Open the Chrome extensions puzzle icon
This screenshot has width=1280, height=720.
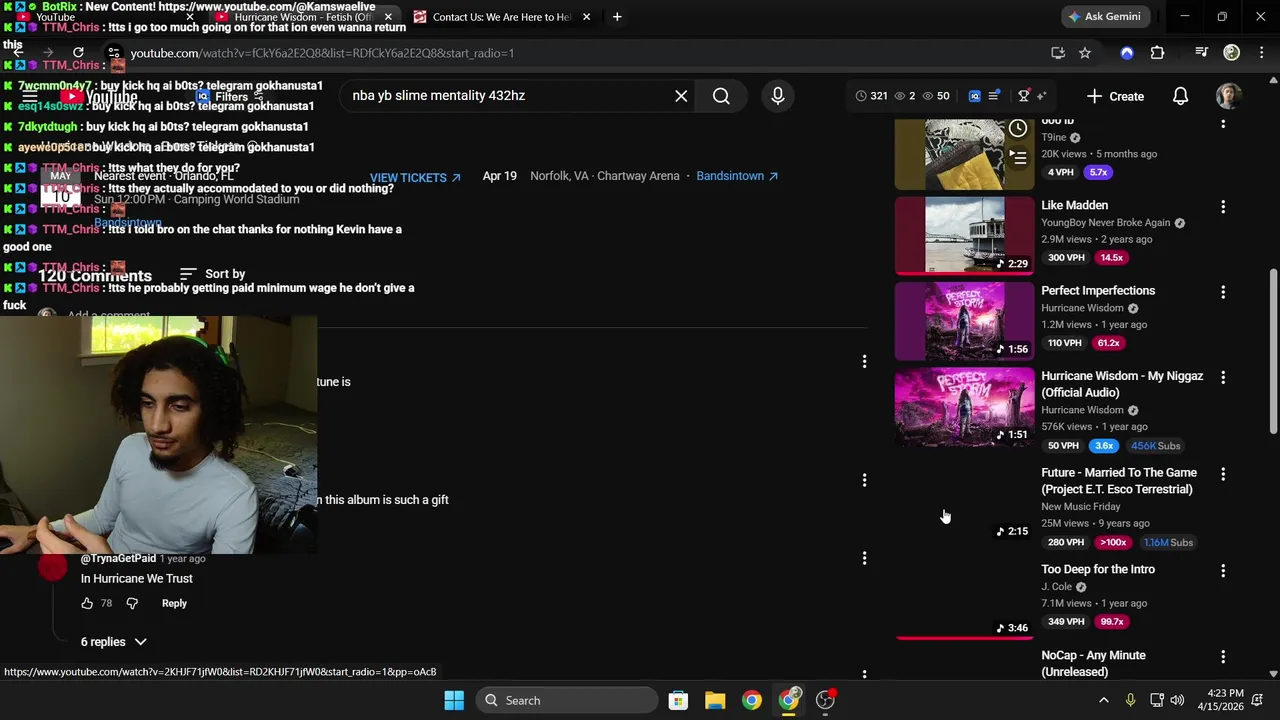click(x=1157, y=53)
